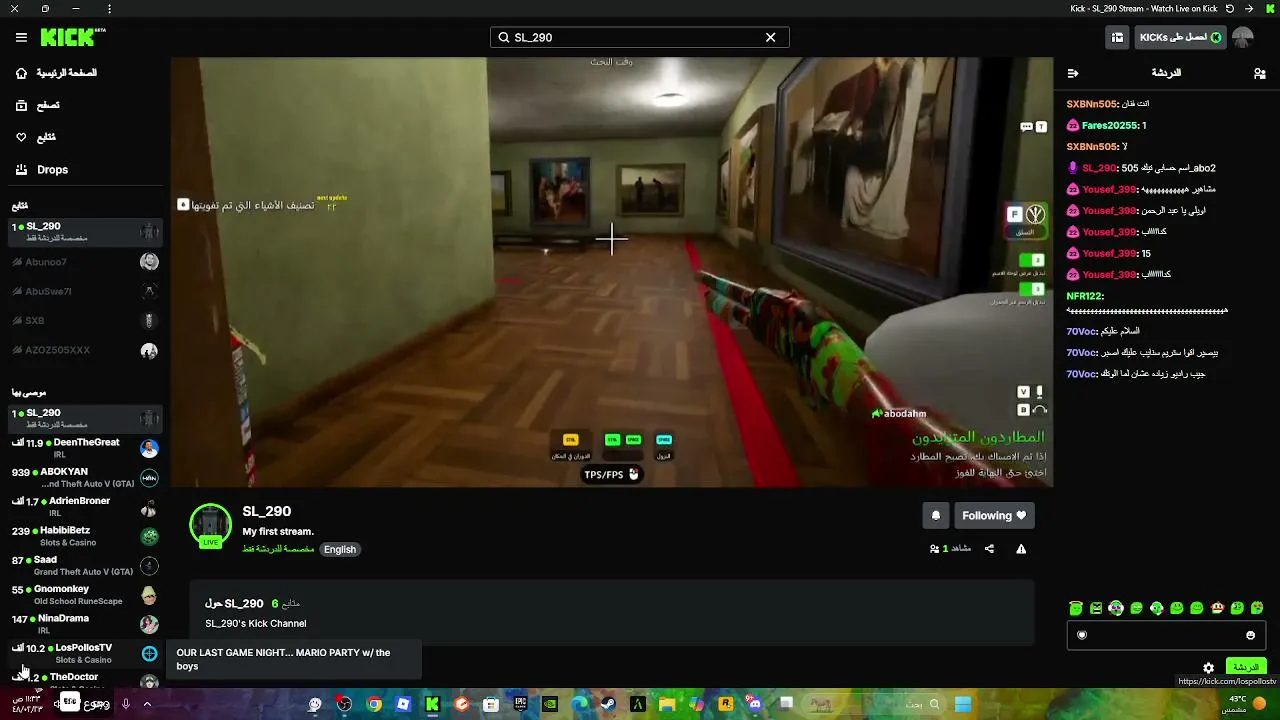
Task: Open Google Chrome from the taskbar
Action: pyautogui.click(x=374, y=704)
